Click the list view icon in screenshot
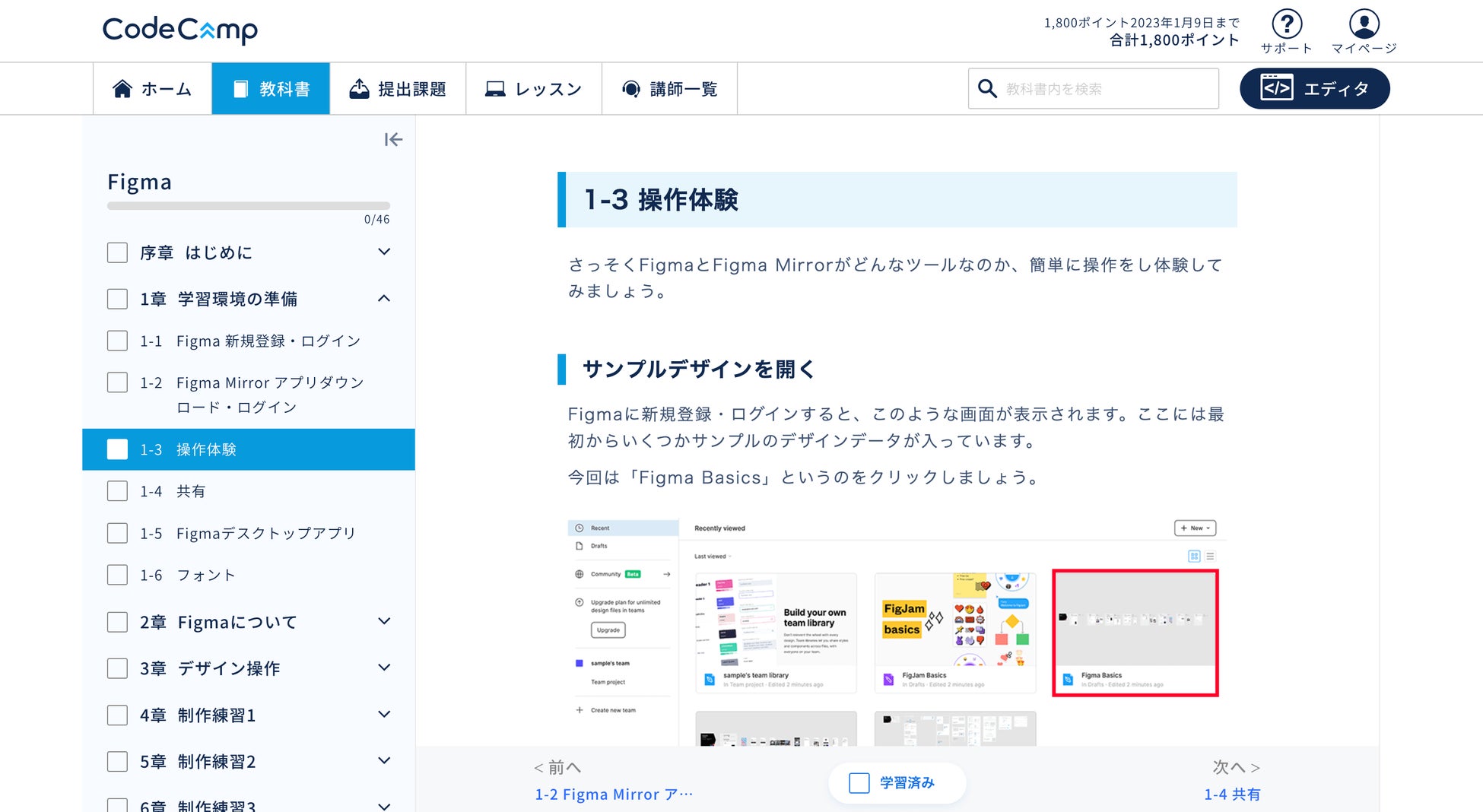 tap(1210, 557)
